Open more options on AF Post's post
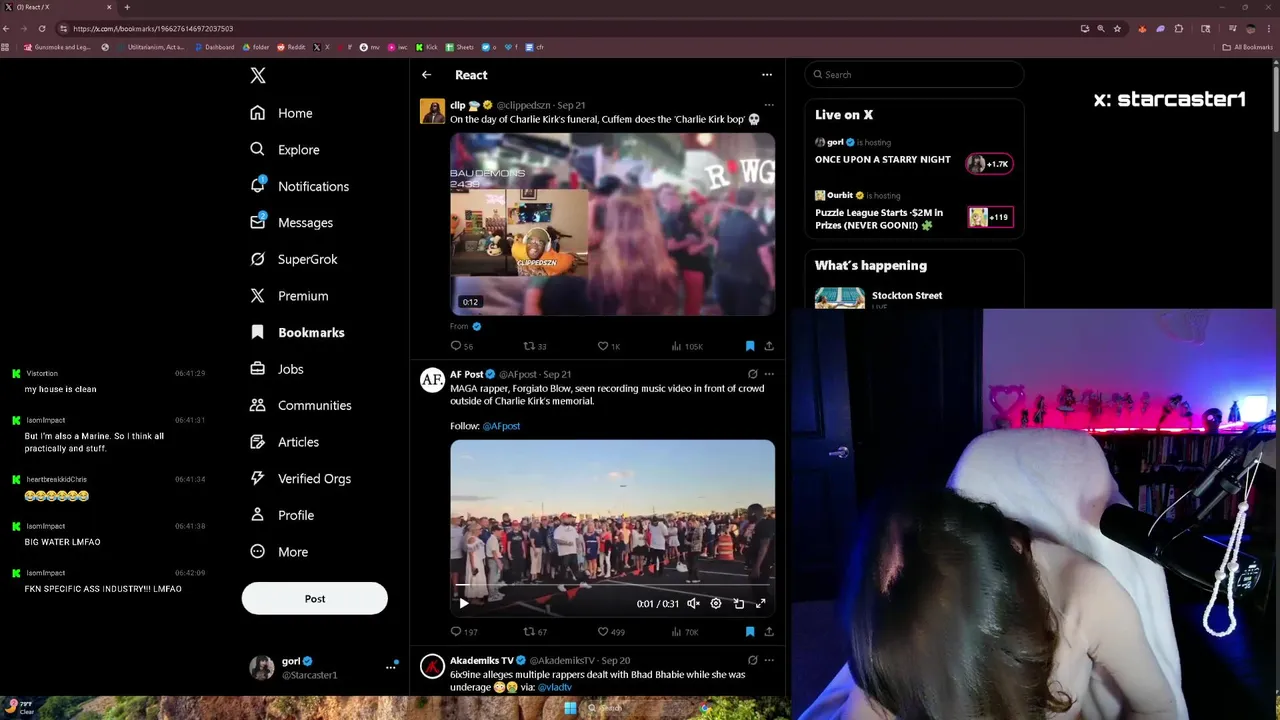The width and height of the screenshot is (1280, 720). 768,374
